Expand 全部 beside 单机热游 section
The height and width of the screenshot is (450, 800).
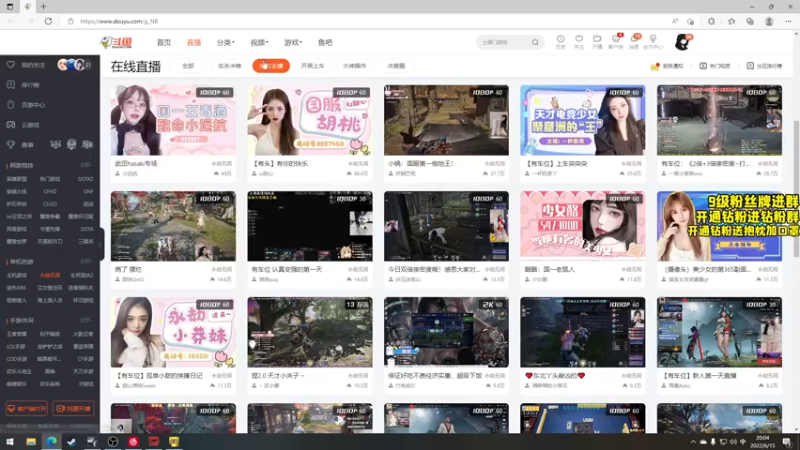click(86, 261)
